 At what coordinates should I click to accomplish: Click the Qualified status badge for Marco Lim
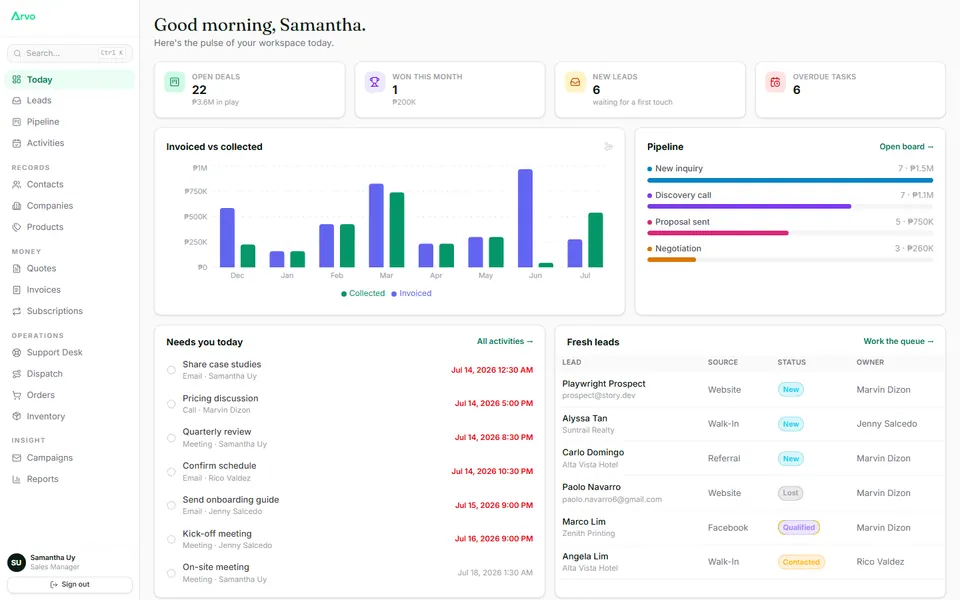click(799, 528)
